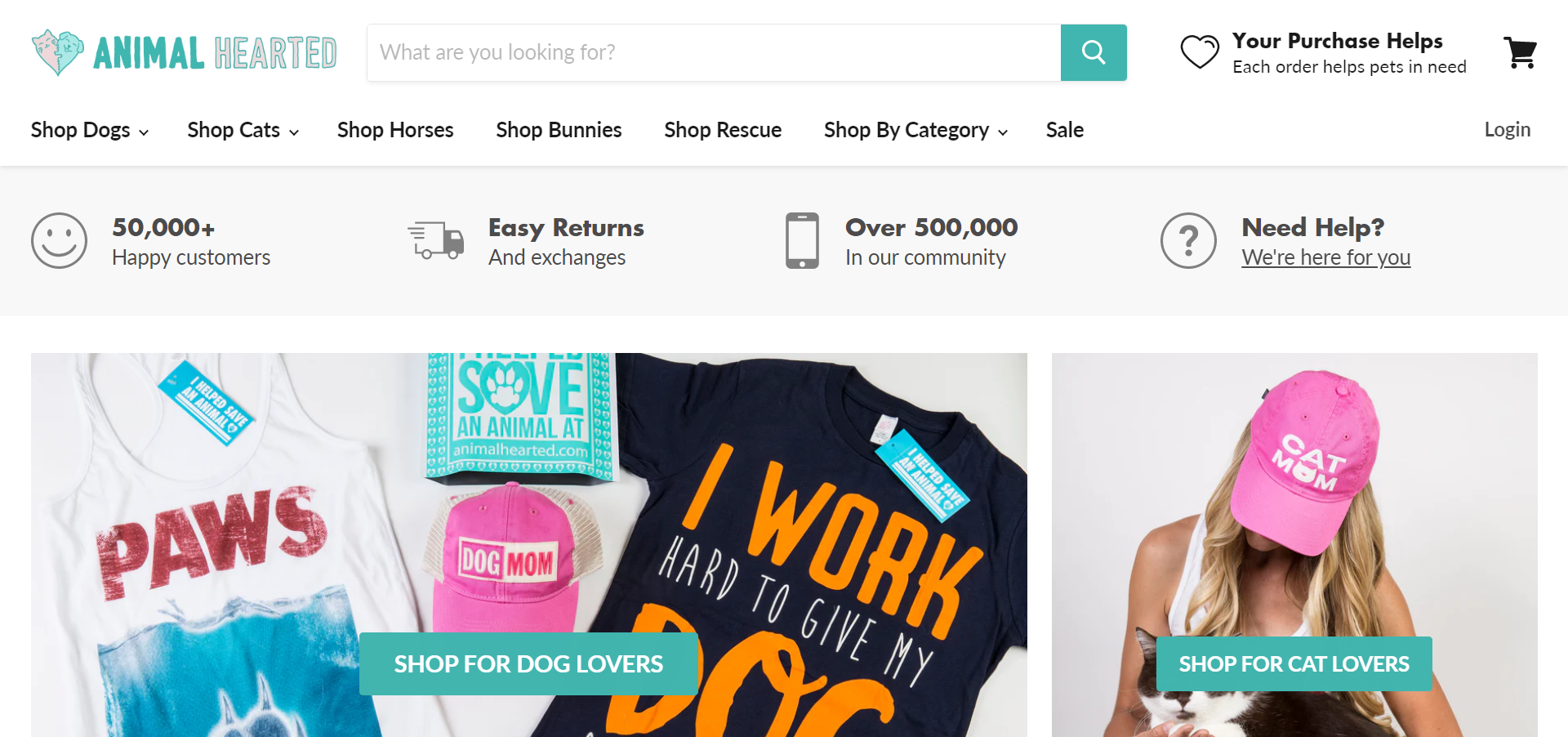The width and height of the screenshot is (1568, 737).
Task: Click the question mark Need Help icon
Action: [x=1188, y=240]
